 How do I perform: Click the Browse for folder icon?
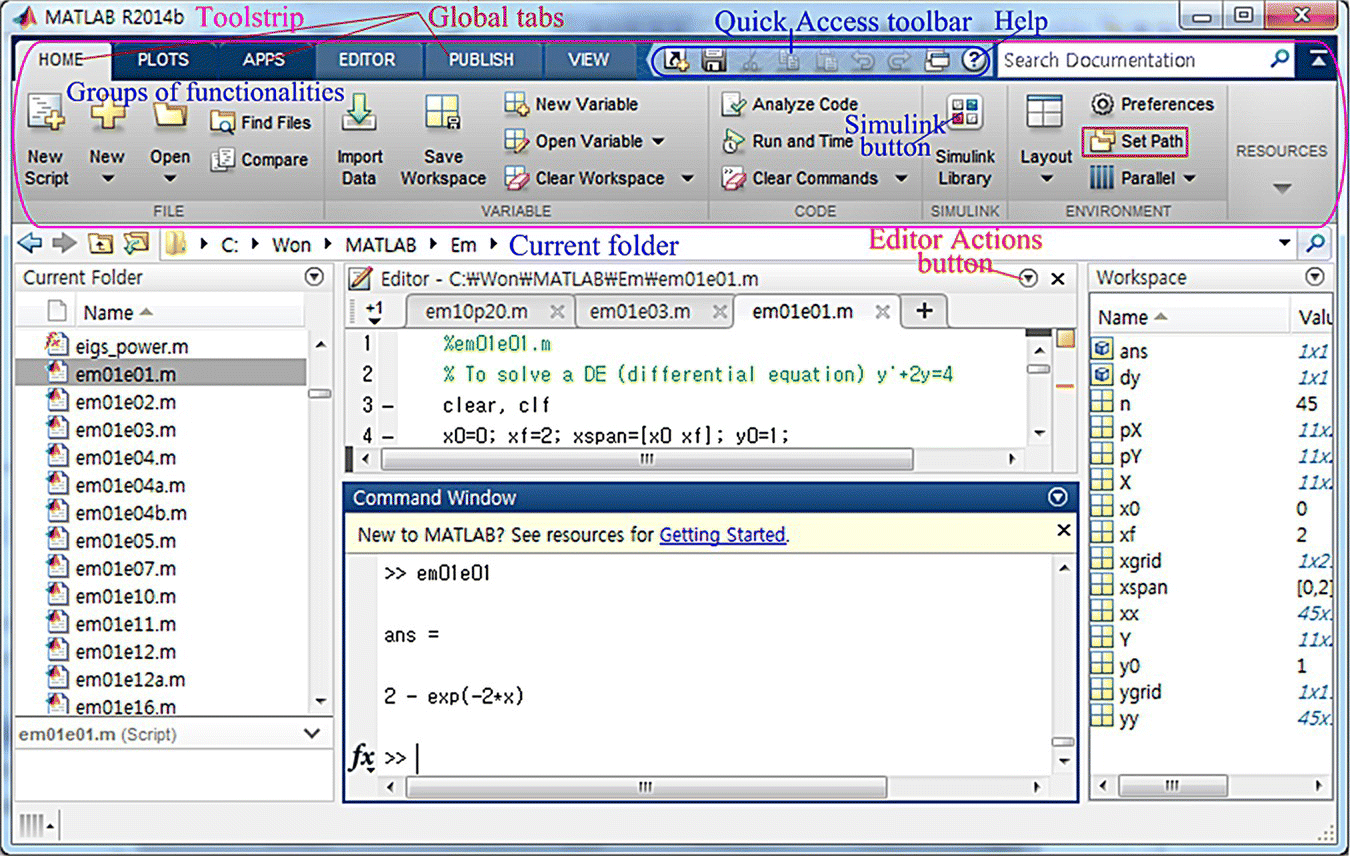tap(134, 243)
